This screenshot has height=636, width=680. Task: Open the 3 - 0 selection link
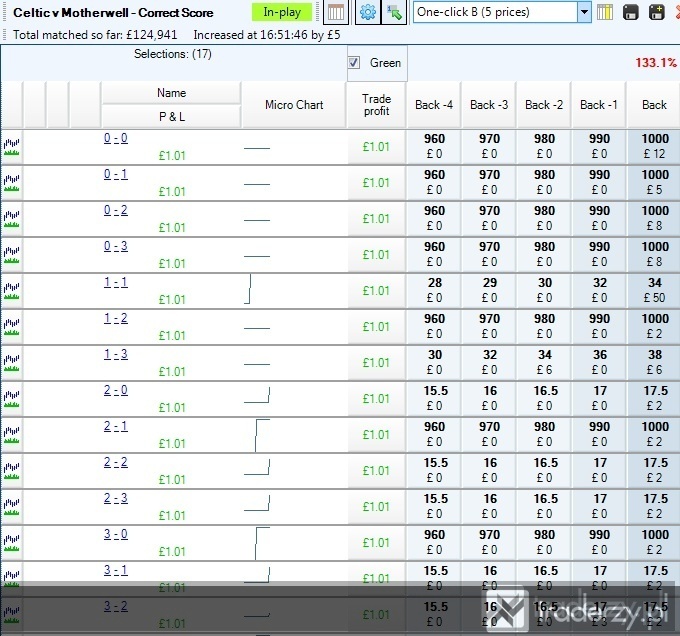click(116, 534)
